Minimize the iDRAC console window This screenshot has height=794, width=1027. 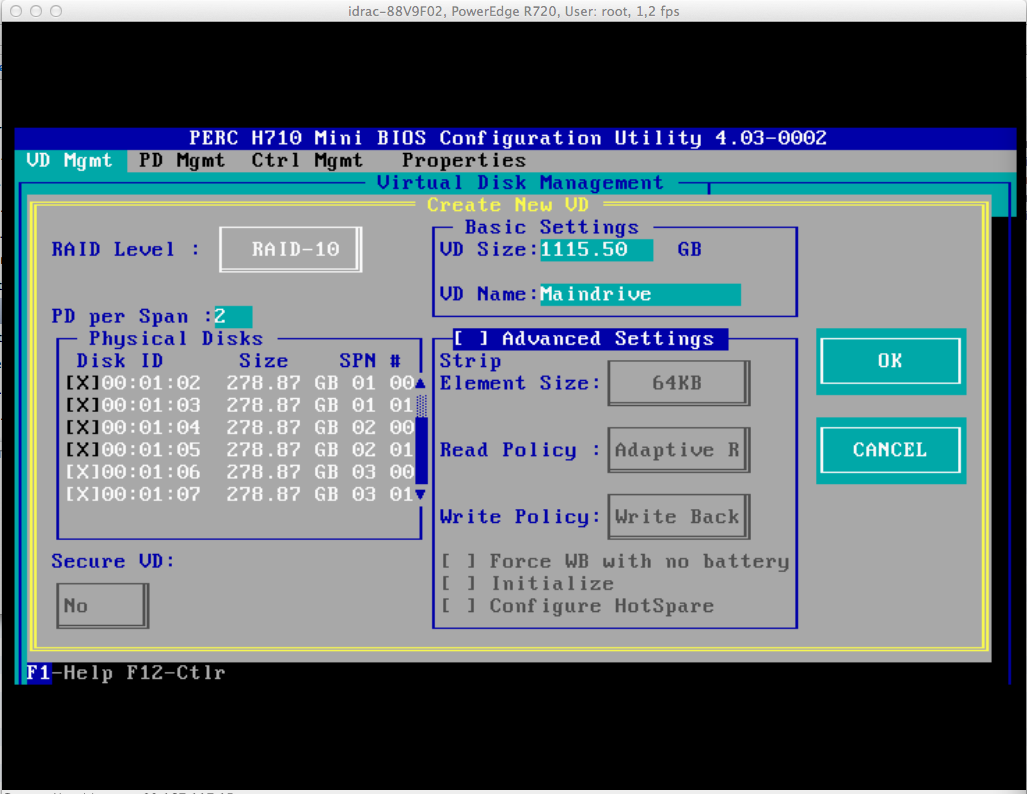click(x=36, y=11)
